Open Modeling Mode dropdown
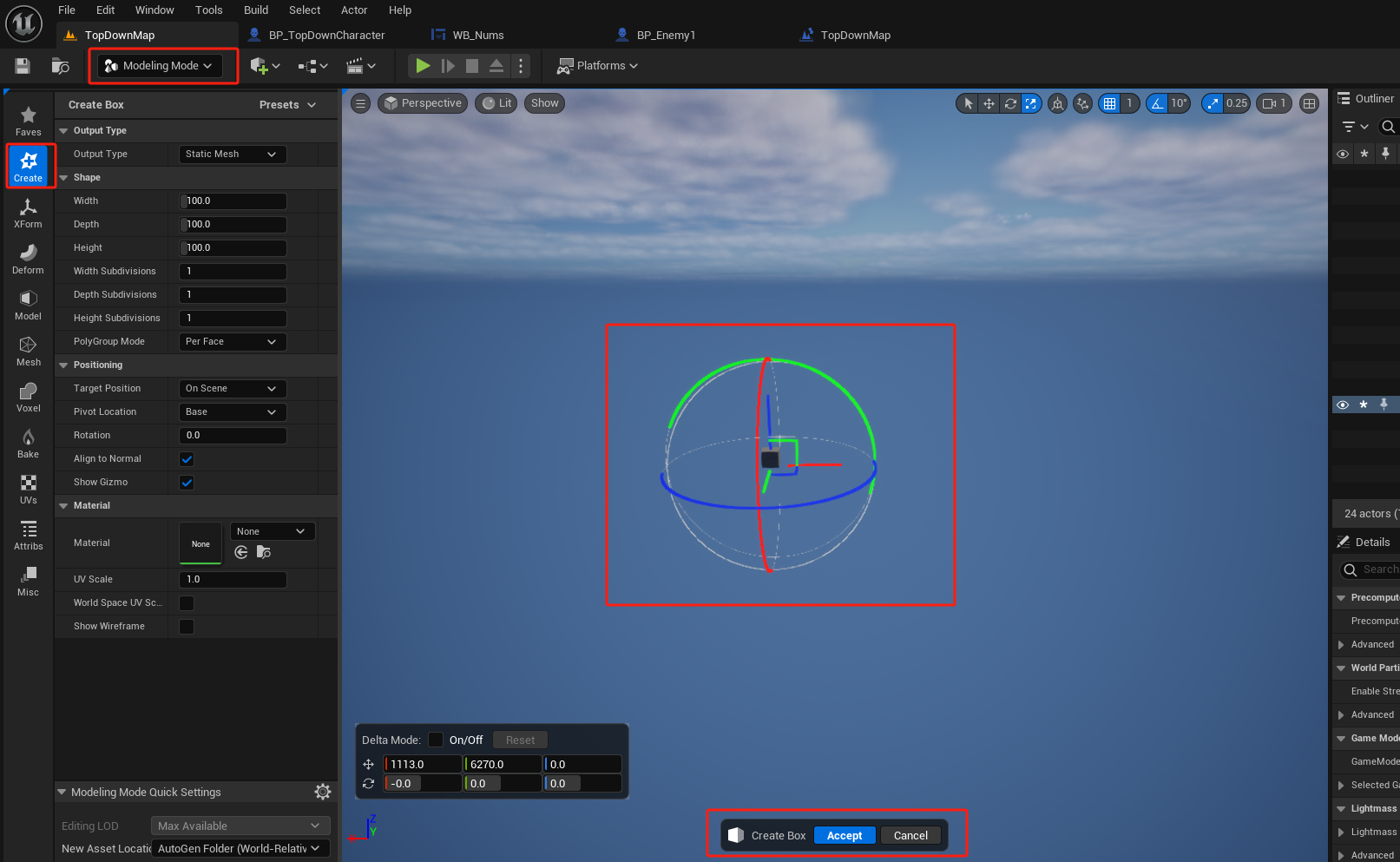 click(159, 66)
